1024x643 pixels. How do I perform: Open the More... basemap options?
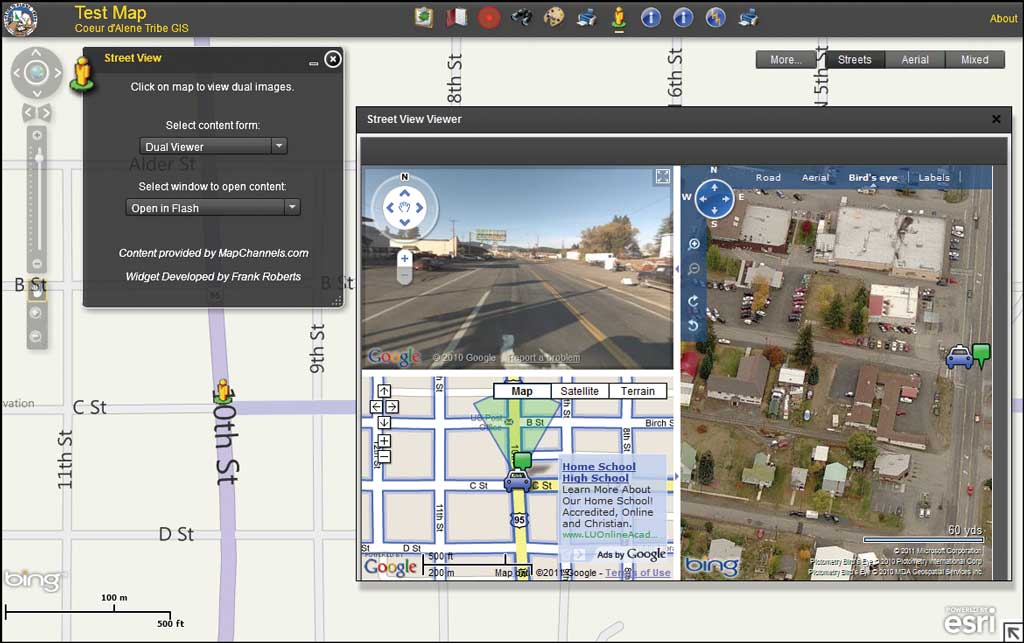(785, 60)
